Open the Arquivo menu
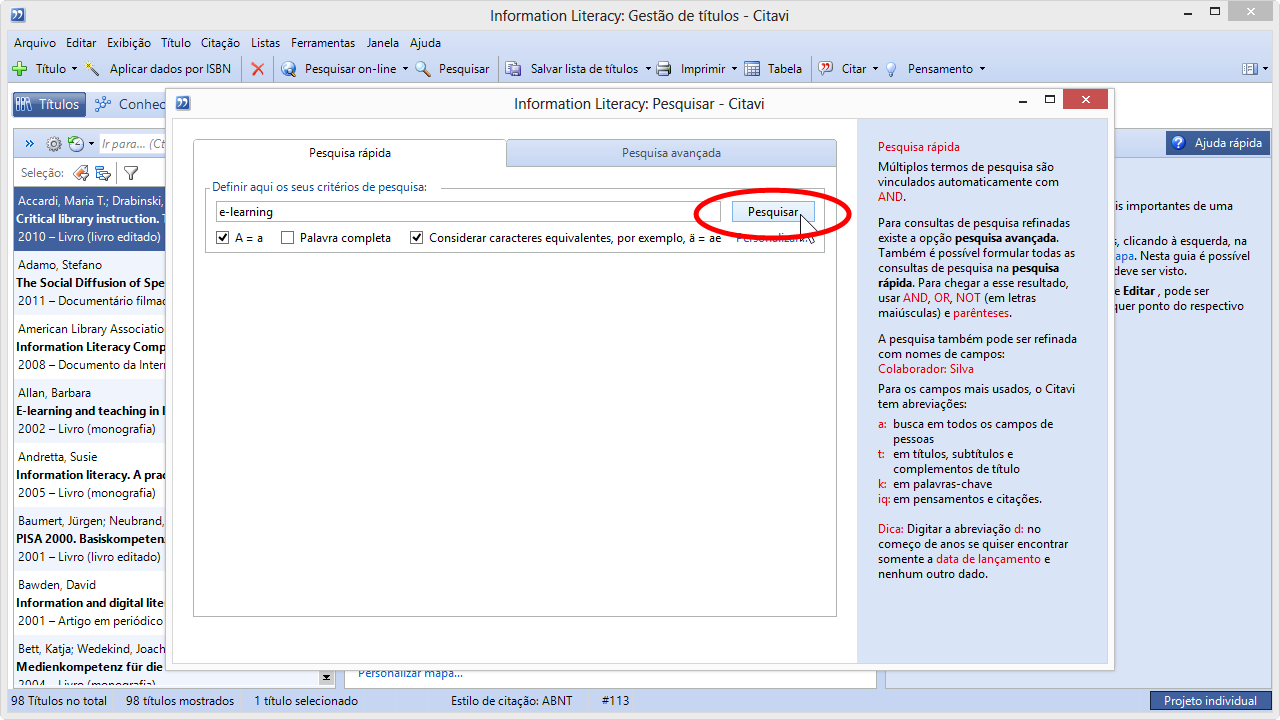 [x=35, y=43]
